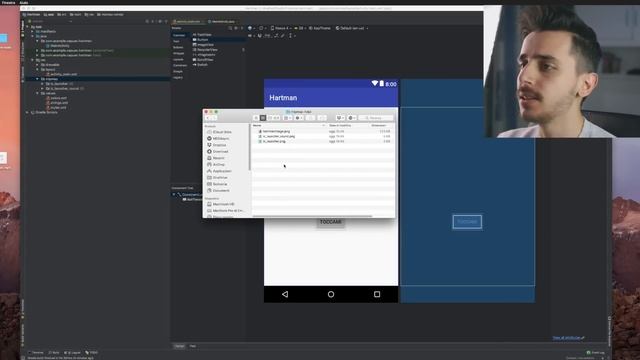Select ic_launcher_round.png in Finder list
Image resolution: width=640 pixels, height=360 pixels.
(276, 136)
